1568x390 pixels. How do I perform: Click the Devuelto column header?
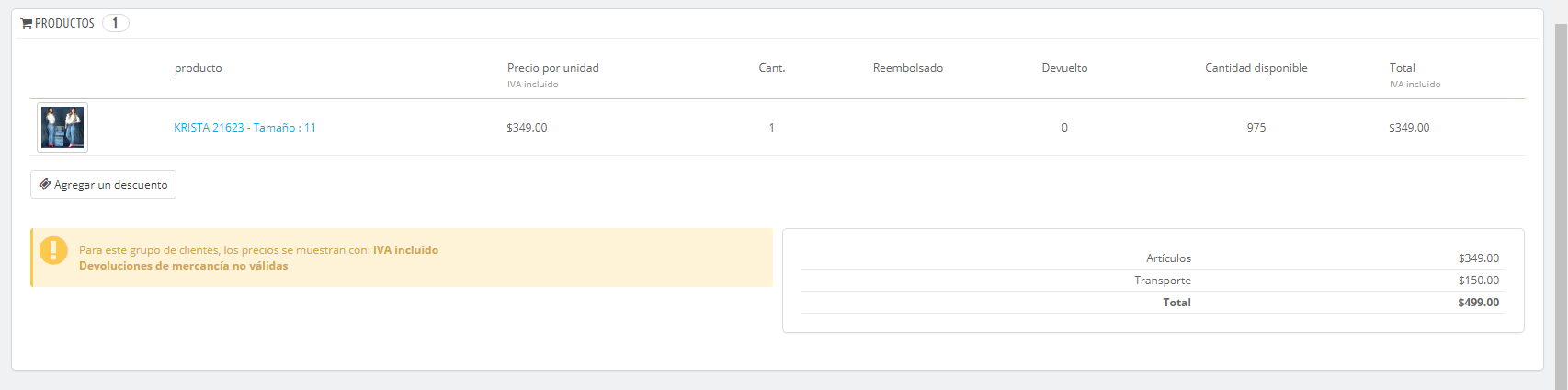(1064, 68)
